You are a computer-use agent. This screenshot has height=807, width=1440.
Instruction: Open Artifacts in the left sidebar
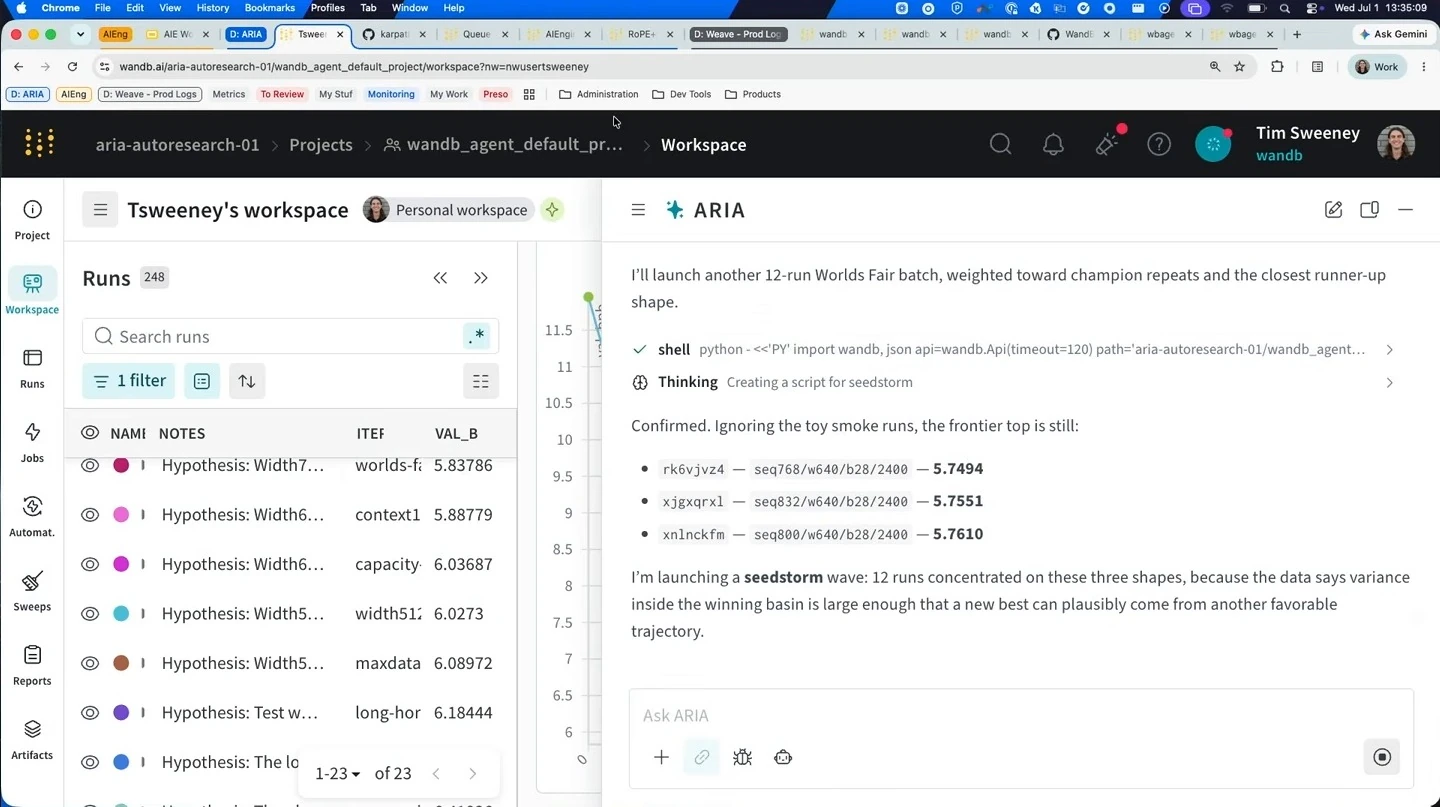click(32, 739)
